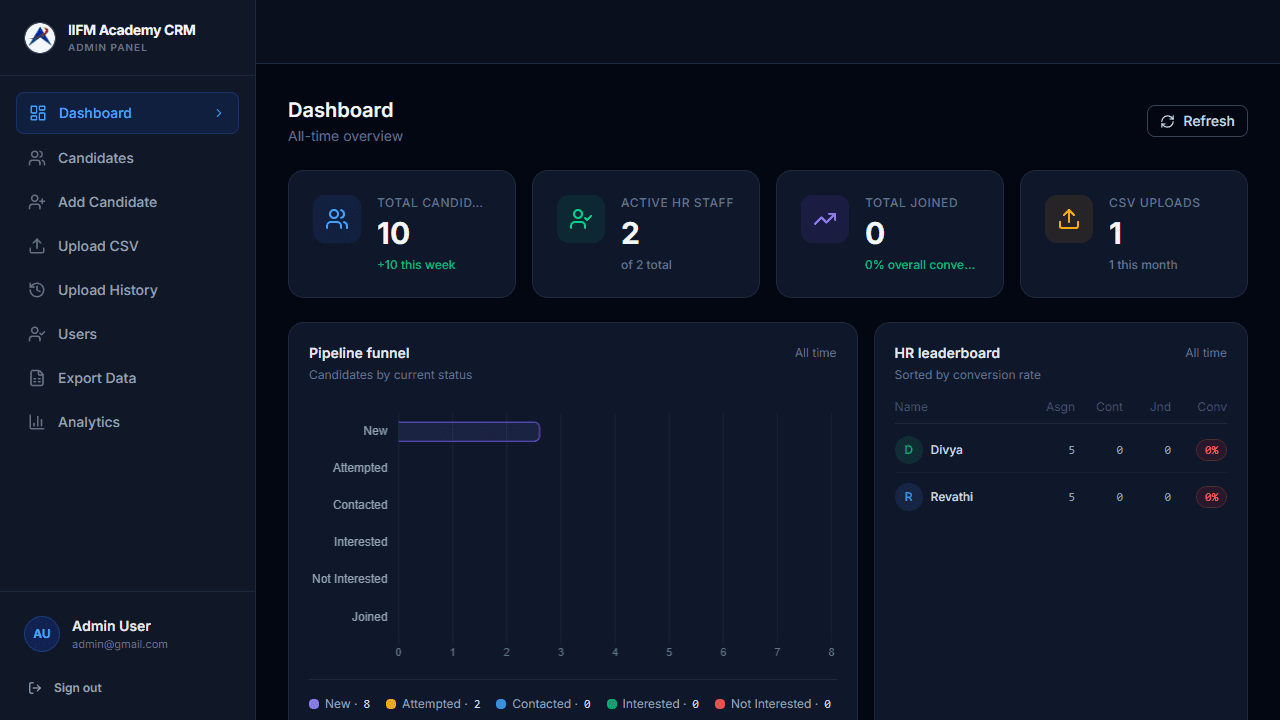Click the Revathi name in leaderboard
This screenshot has height=720, width=1280.
[951, 497]
